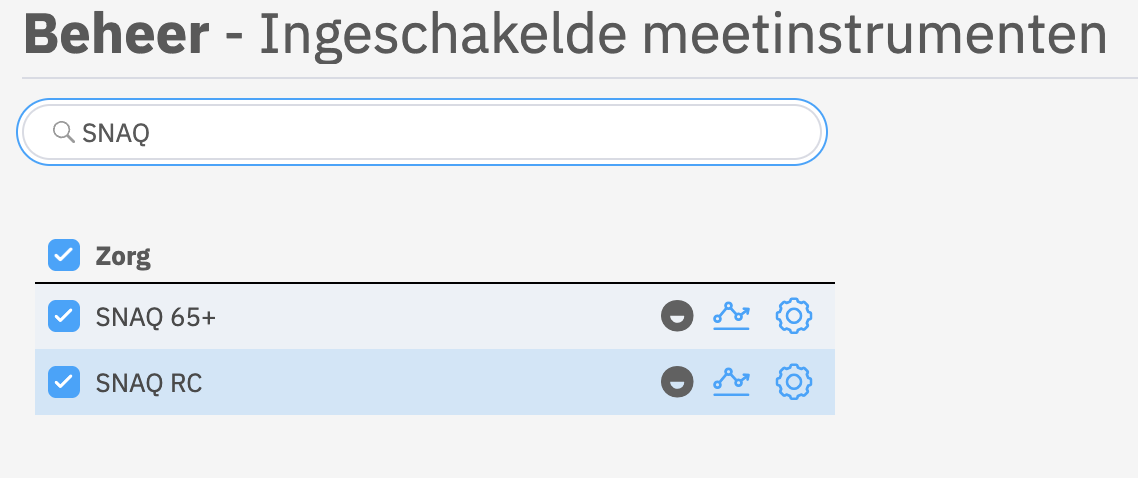Open the gear settings icon for SNAQ RC

coord(794,381)
